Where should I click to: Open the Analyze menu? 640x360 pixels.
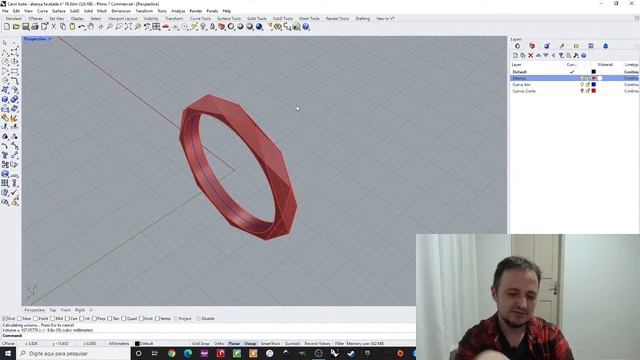178,11
